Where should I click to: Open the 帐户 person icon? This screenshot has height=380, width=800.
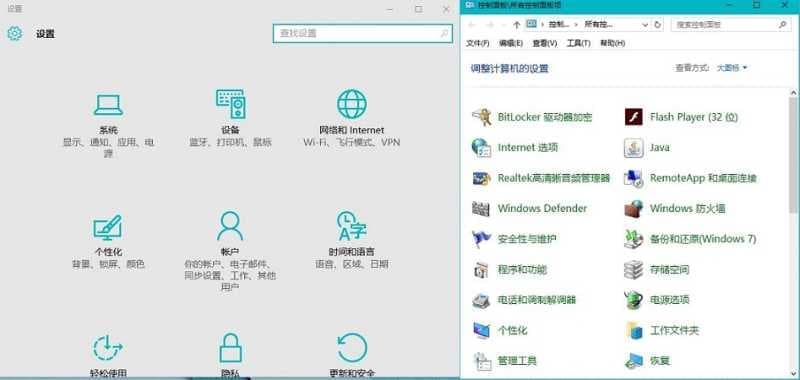pos(230,226)
